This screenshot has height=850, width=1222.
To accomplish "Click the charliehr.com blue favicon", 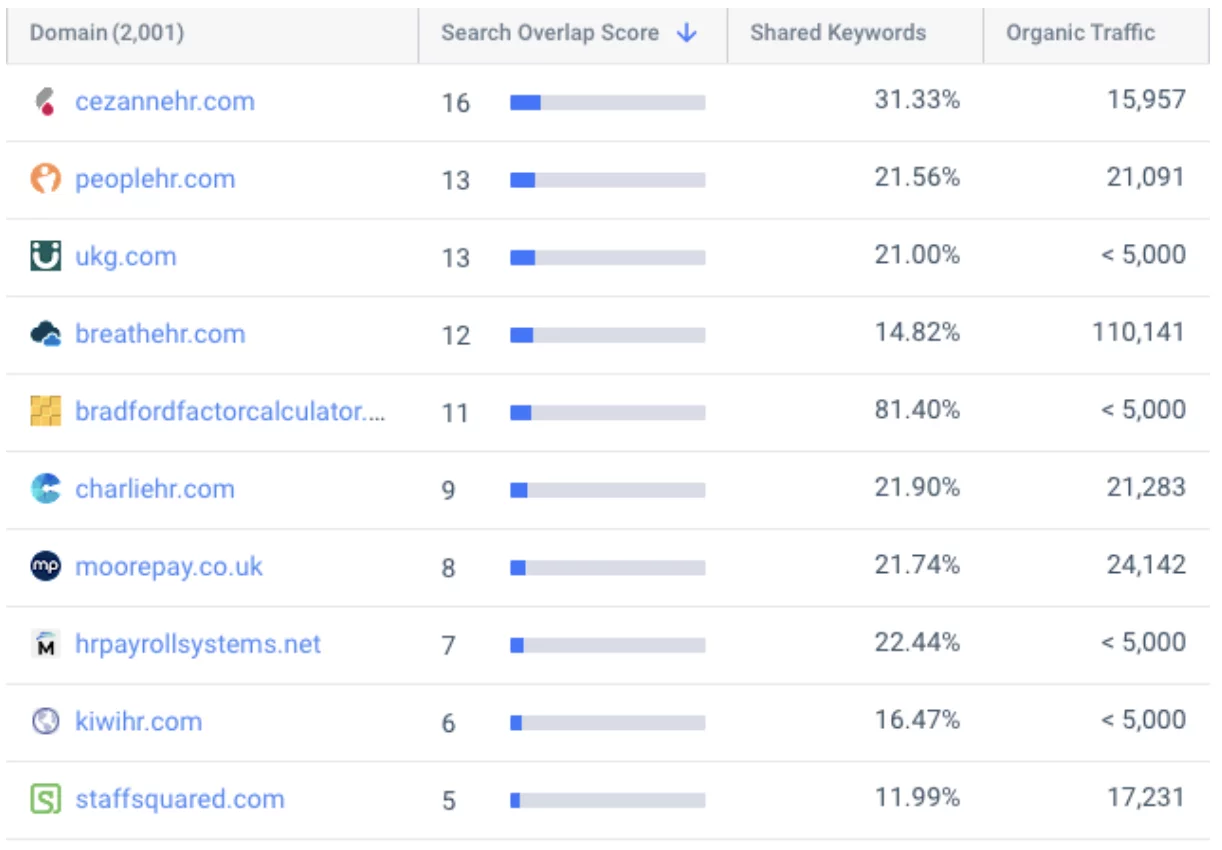I will coord(45,489).
